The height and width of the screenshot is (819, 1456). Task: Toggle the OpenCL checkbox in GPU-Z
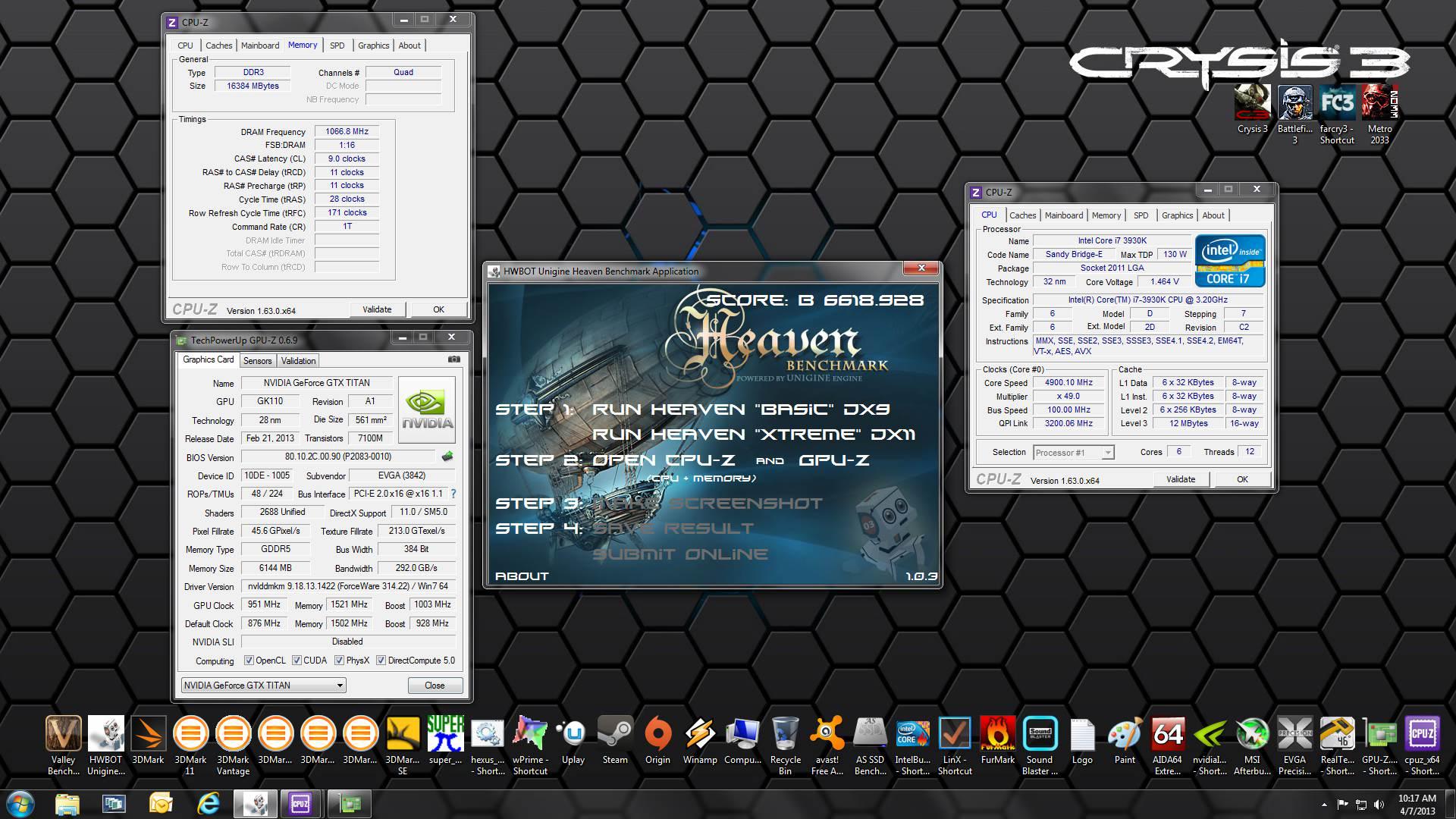249,661
